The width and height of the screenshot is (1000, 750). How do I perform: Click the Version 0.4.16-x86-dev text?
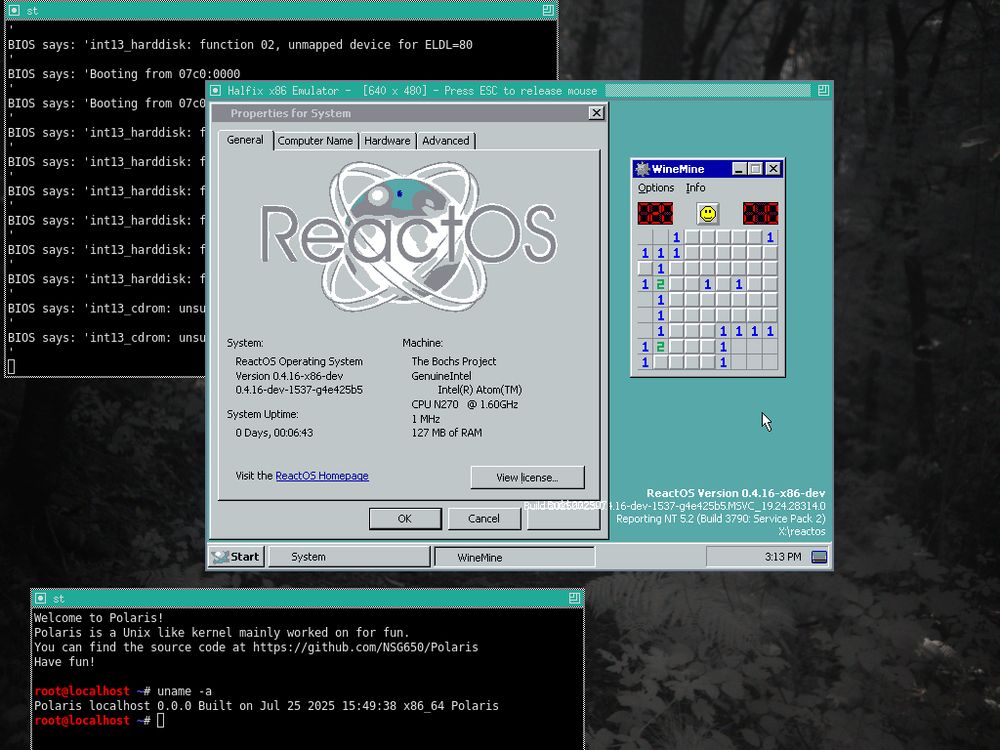coord(289,376)
